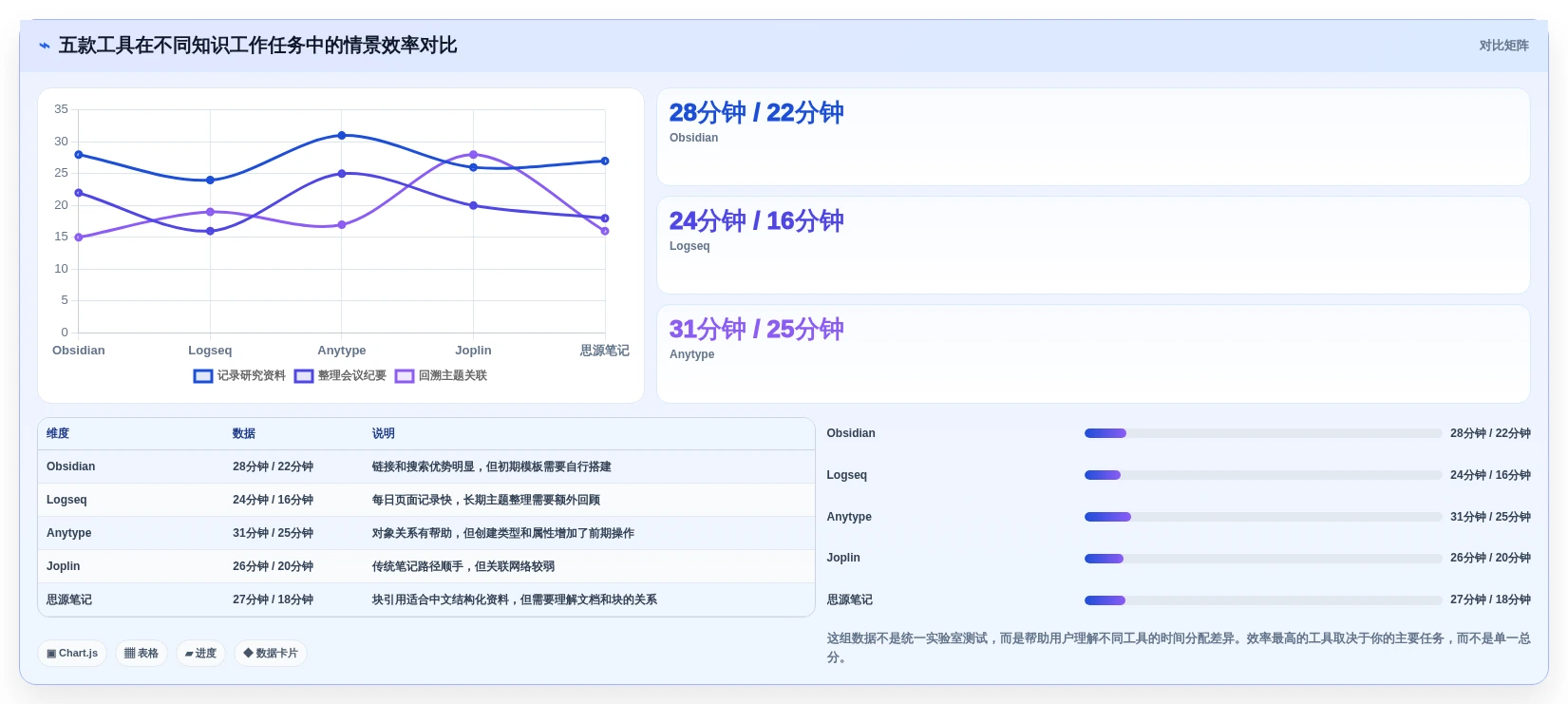Click the Logseq progress bar
This screenshot has height=704, width=1568.
click(x=1263, y=475)
